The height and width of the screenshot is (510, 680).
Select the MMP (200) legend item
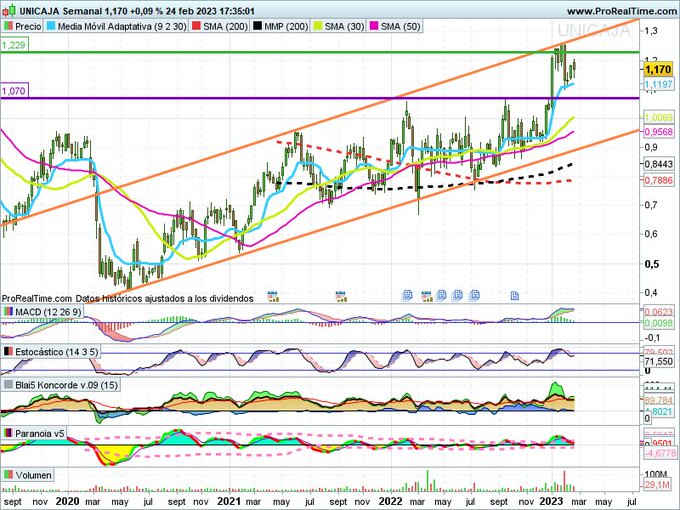[x=280, y=26]
